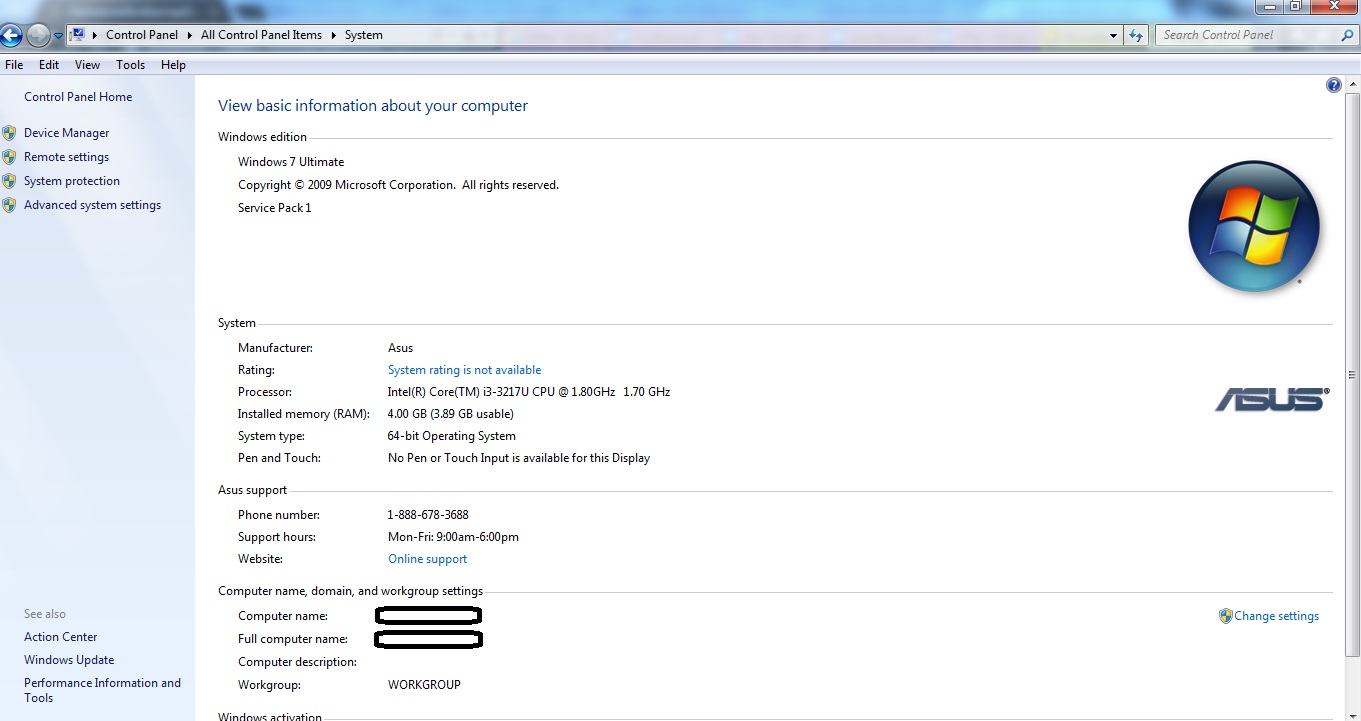Open Device Manager link
The width and height of the screenshot is (1361, 721).
pos(67,133)
